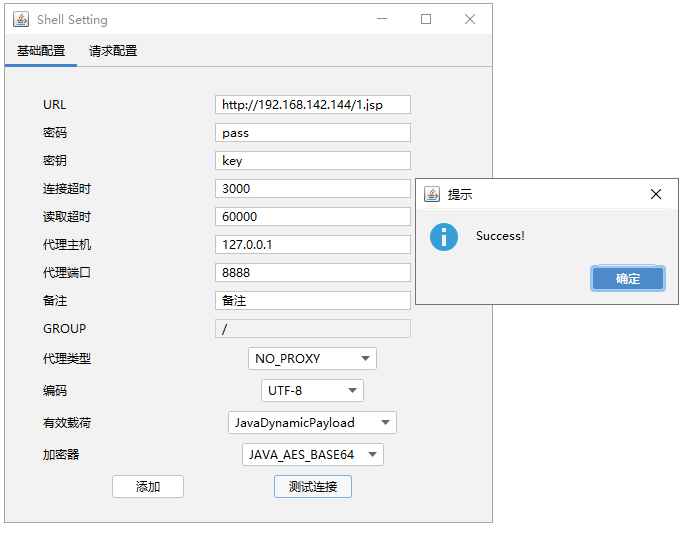Click the GROUP field showing slash
Image resolution: width=683 pixels, height=535 pixels.
click(313, 328)
